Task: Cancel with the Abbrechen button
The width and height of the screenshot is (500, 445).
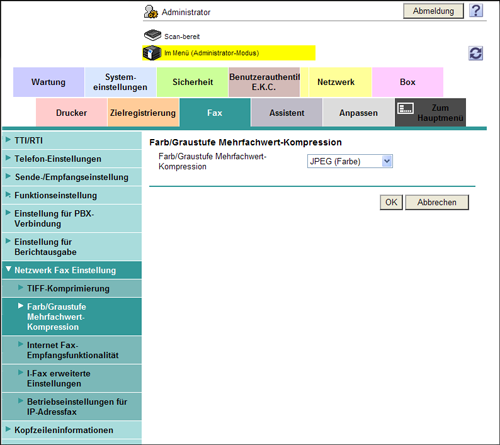Action: pos(437,202)
